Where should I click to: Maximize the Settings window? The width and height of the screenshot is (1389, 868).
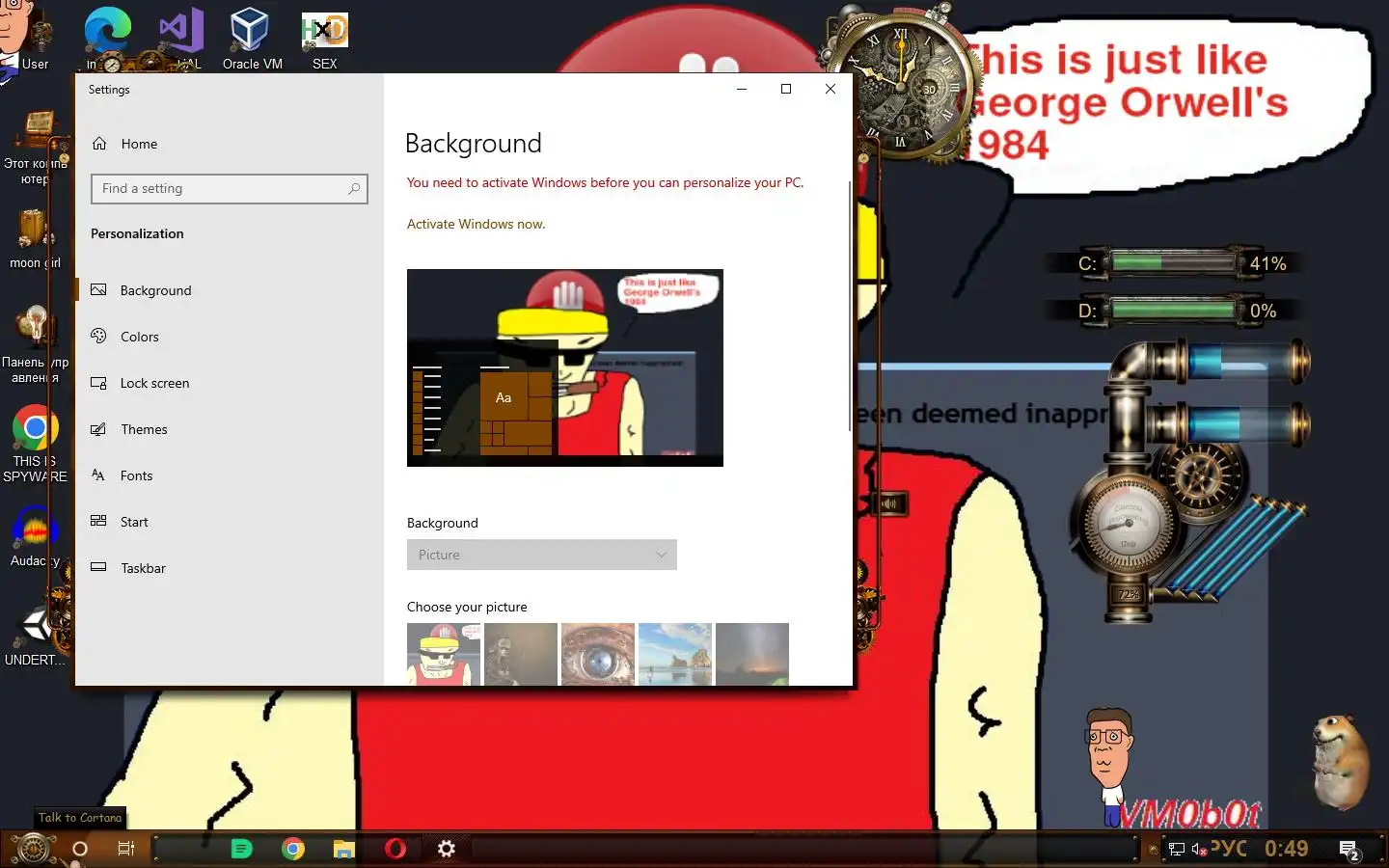786,89
